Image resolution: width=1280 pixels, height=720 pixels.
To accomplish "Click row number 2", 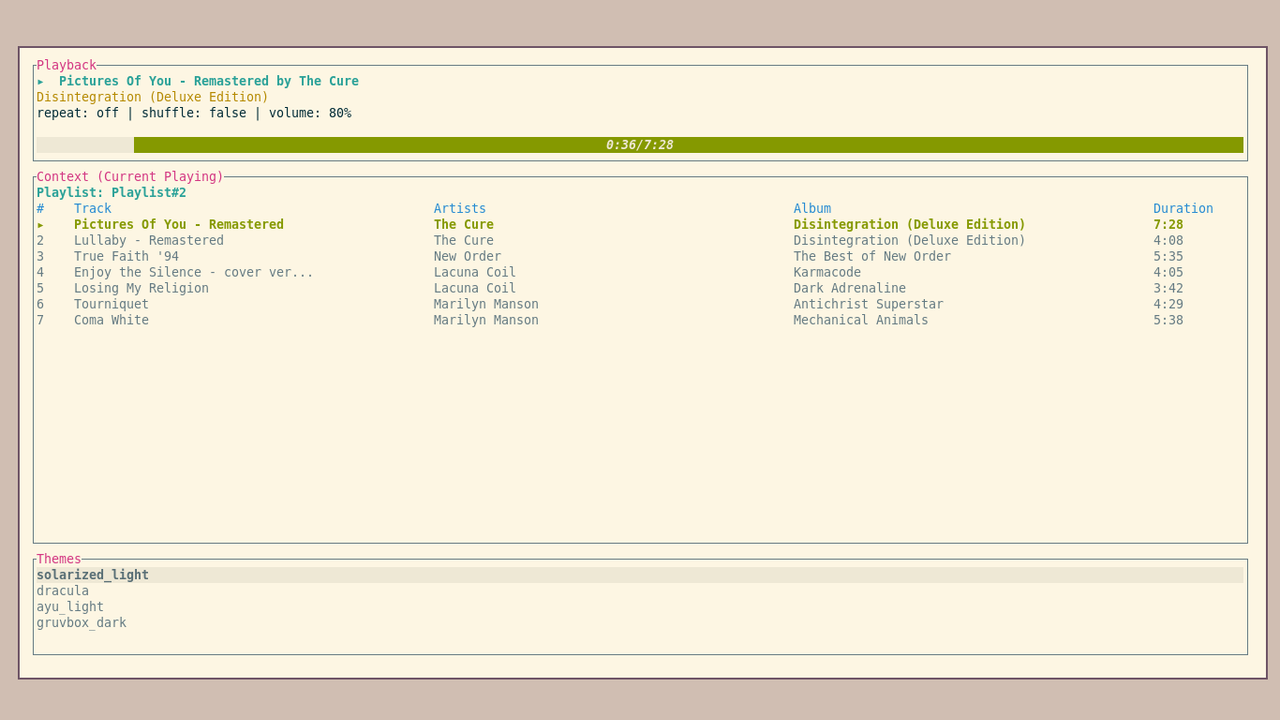I will click(x=41, y=241).
